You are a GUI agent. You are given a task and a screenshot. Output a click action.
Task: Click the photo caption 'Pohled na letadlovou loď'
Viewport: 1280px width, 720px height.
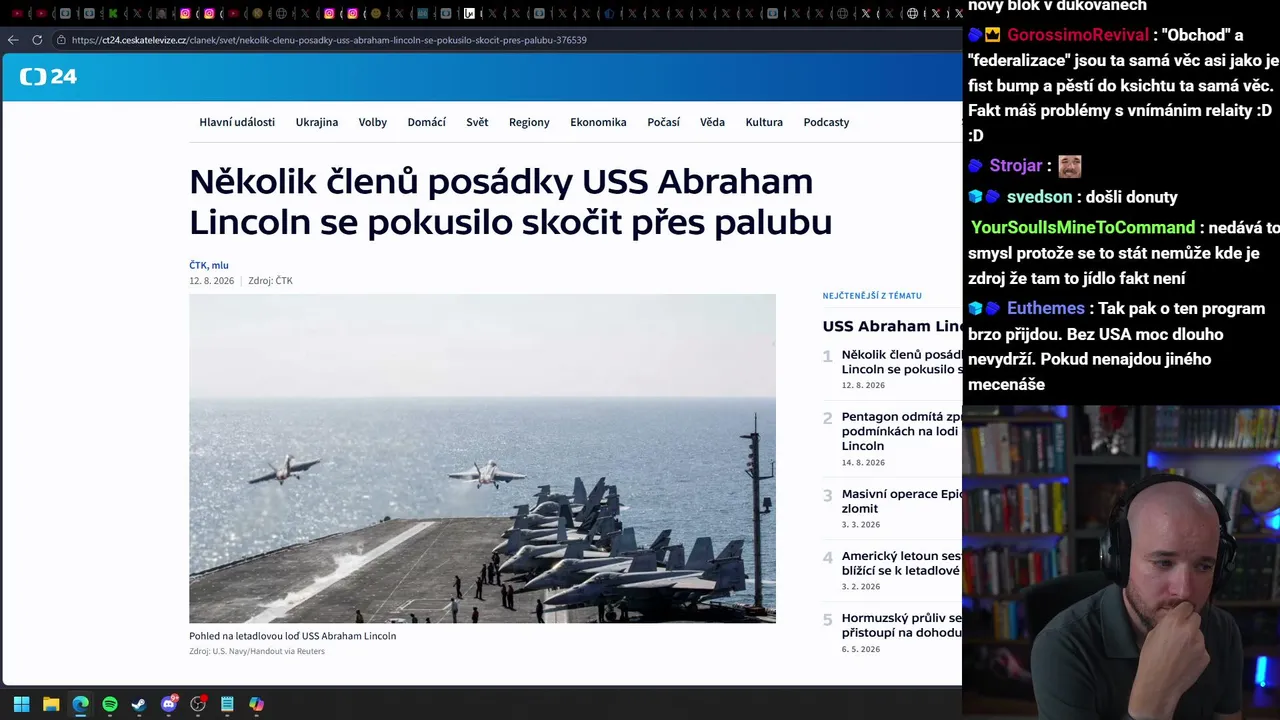(x=293, y=636)
